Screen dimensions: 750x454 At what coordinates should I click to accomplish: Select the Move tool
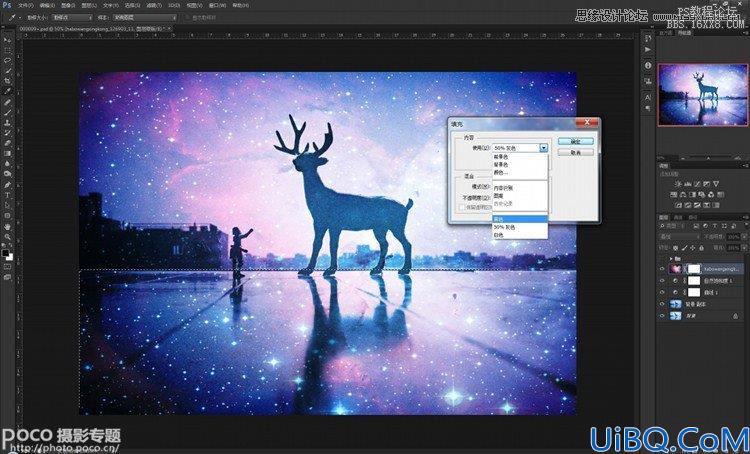tap(8, 40)
